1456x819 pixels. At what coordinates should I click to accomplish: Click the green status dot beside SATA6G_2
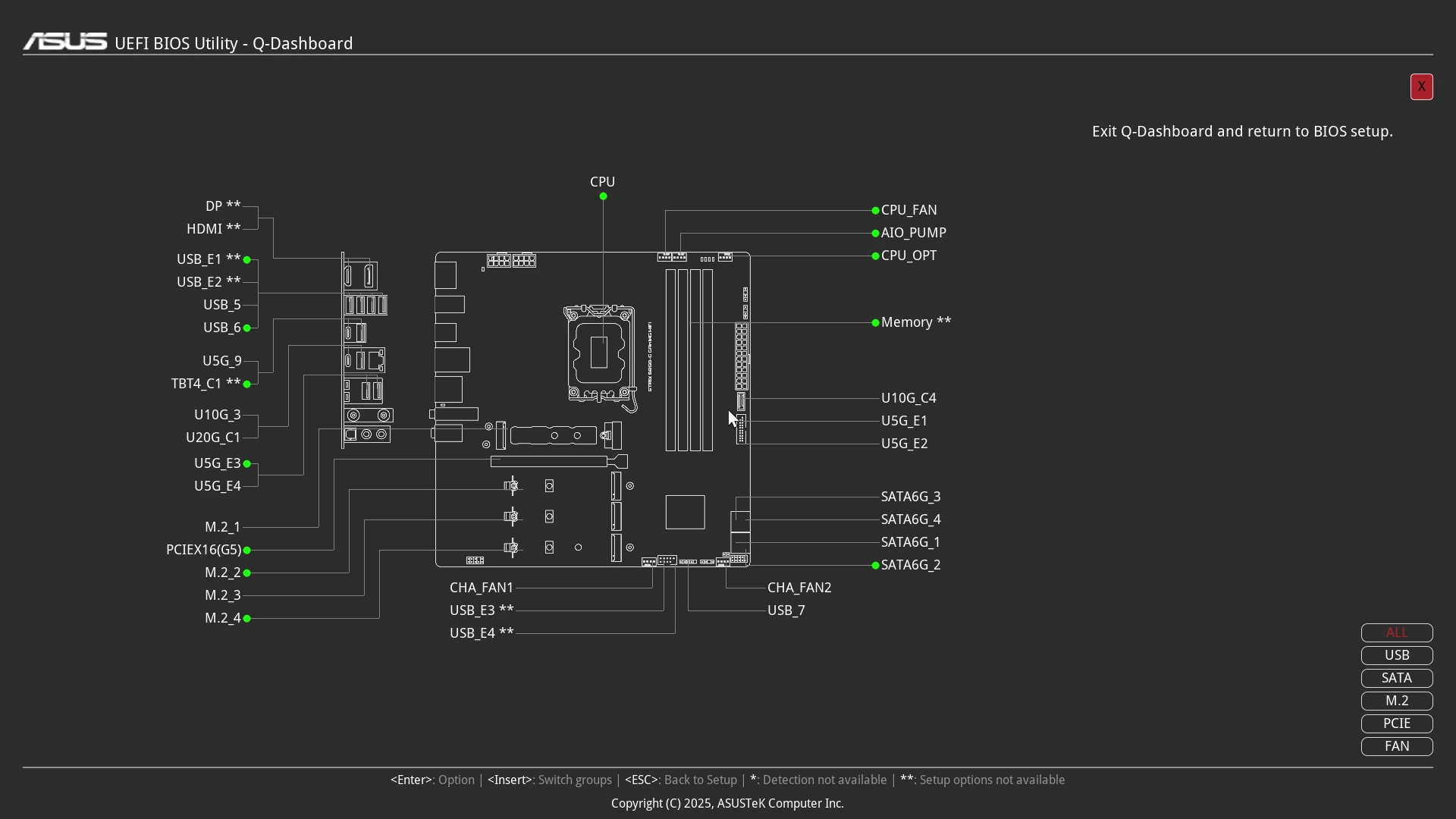tap(875, 565)
